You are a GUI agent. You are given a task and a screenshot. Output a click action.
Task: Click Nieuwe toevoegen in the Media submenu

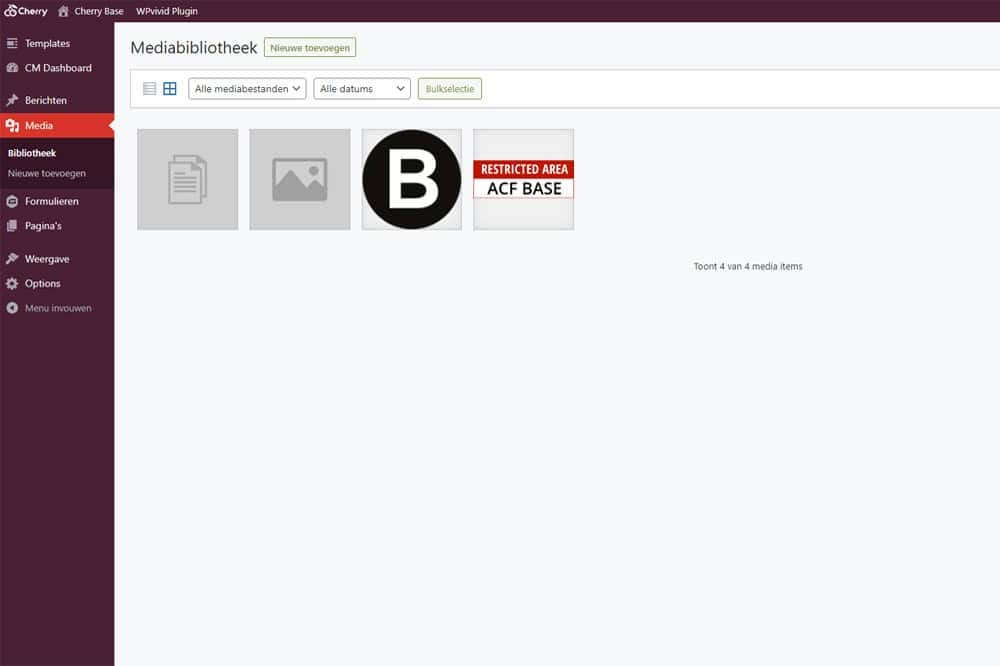(47, 173)
